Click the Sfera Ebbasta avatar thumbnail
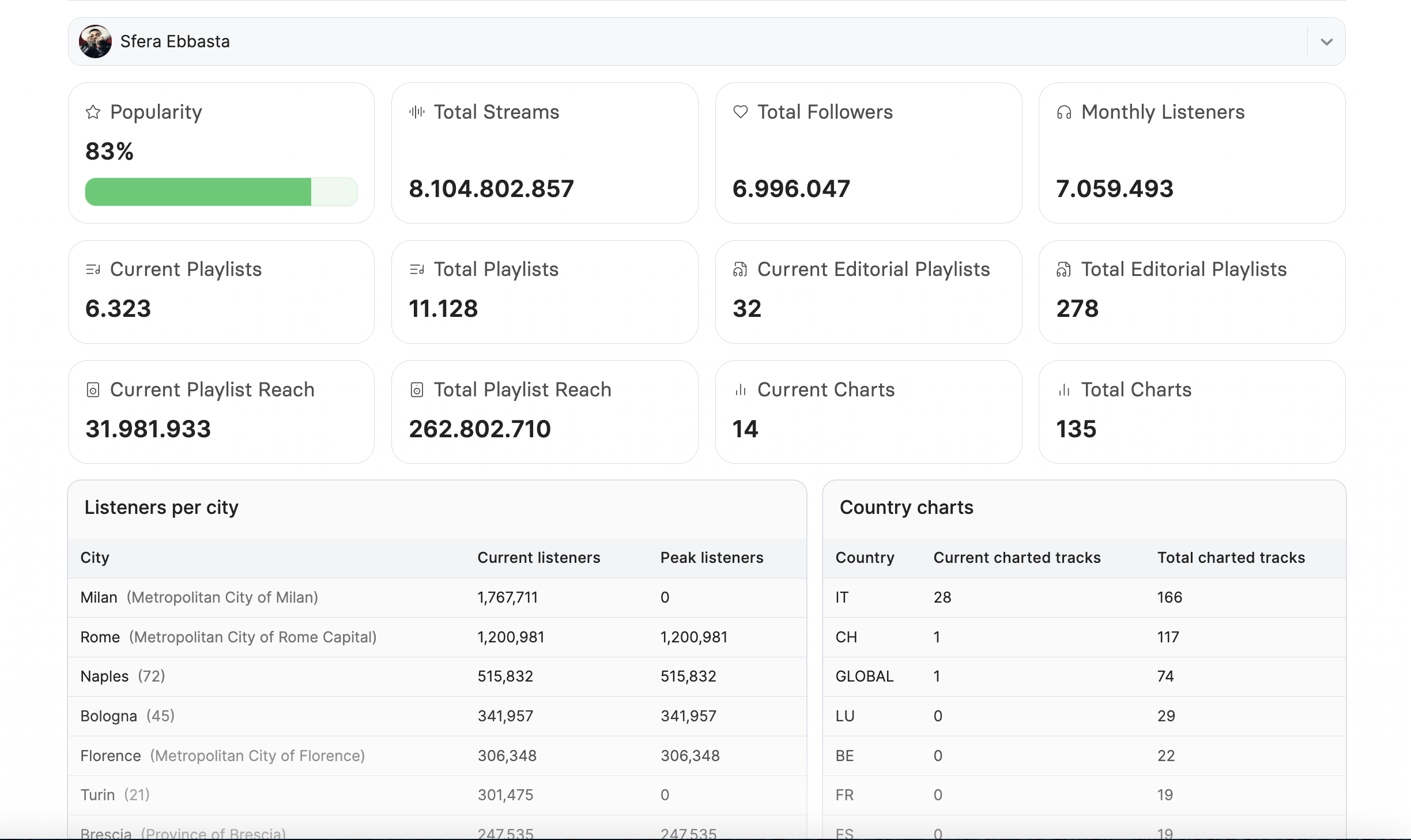The image size is (1411, 840). pos(95,41)
